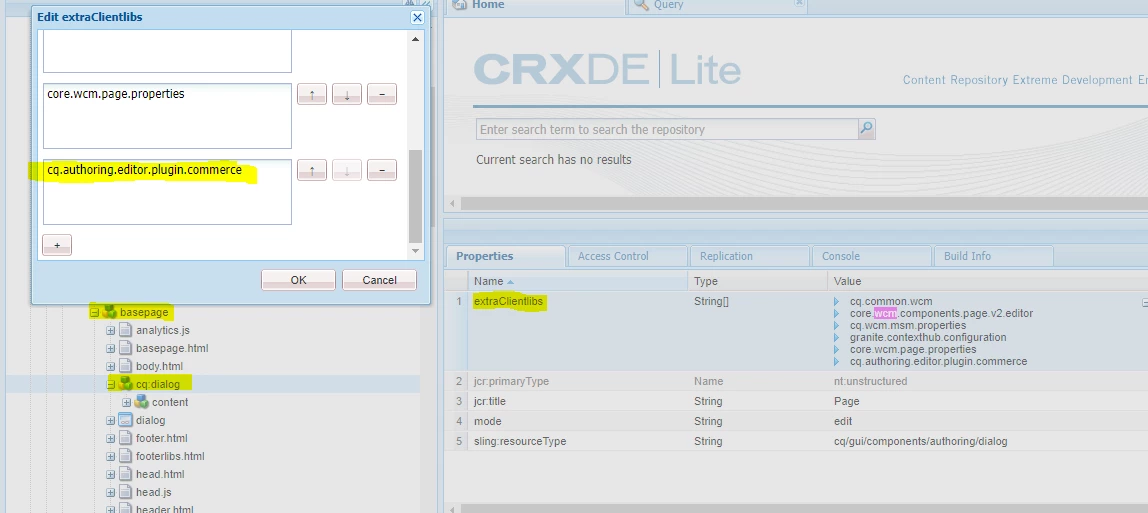The image size is (1148, 513).
Task: Open the Properties tab
Action: click(x=505, y=256)
